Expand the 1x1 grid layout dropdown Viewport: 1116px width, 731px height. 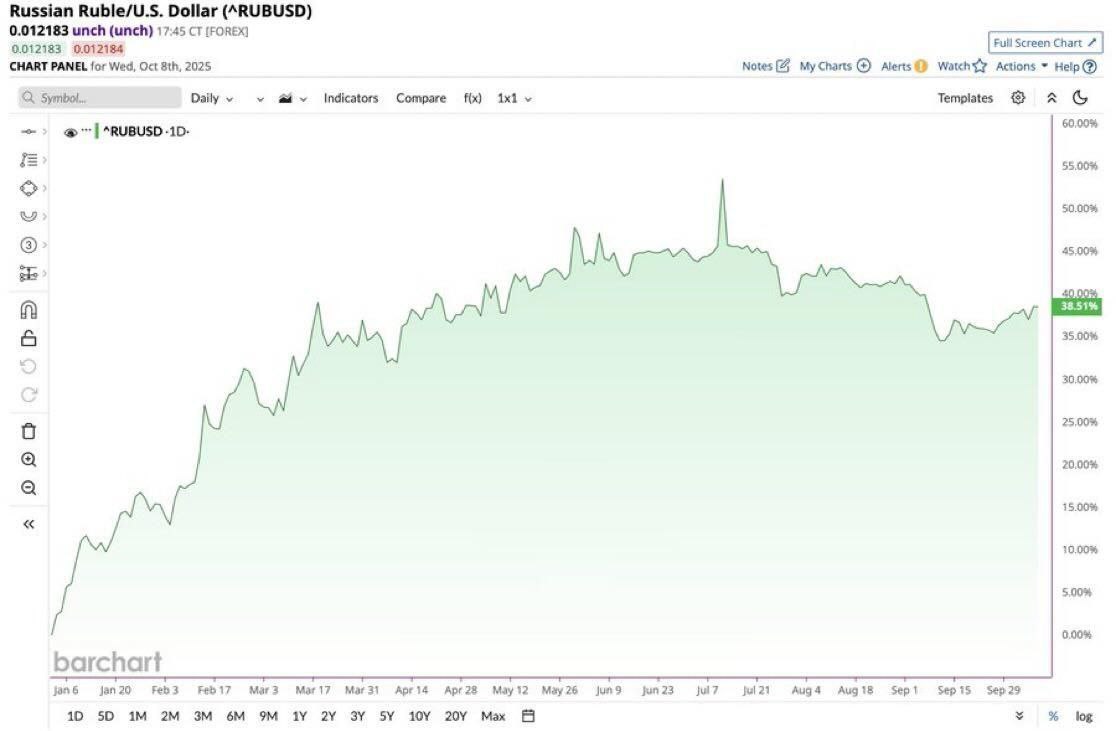(x=514, y=98)
